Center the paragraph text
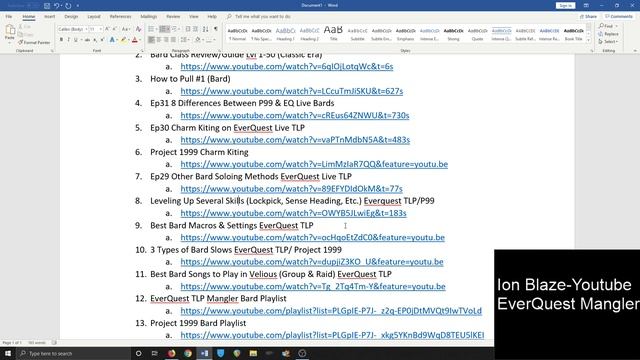This screenshot has width=640, height=360. pos(159,40)
